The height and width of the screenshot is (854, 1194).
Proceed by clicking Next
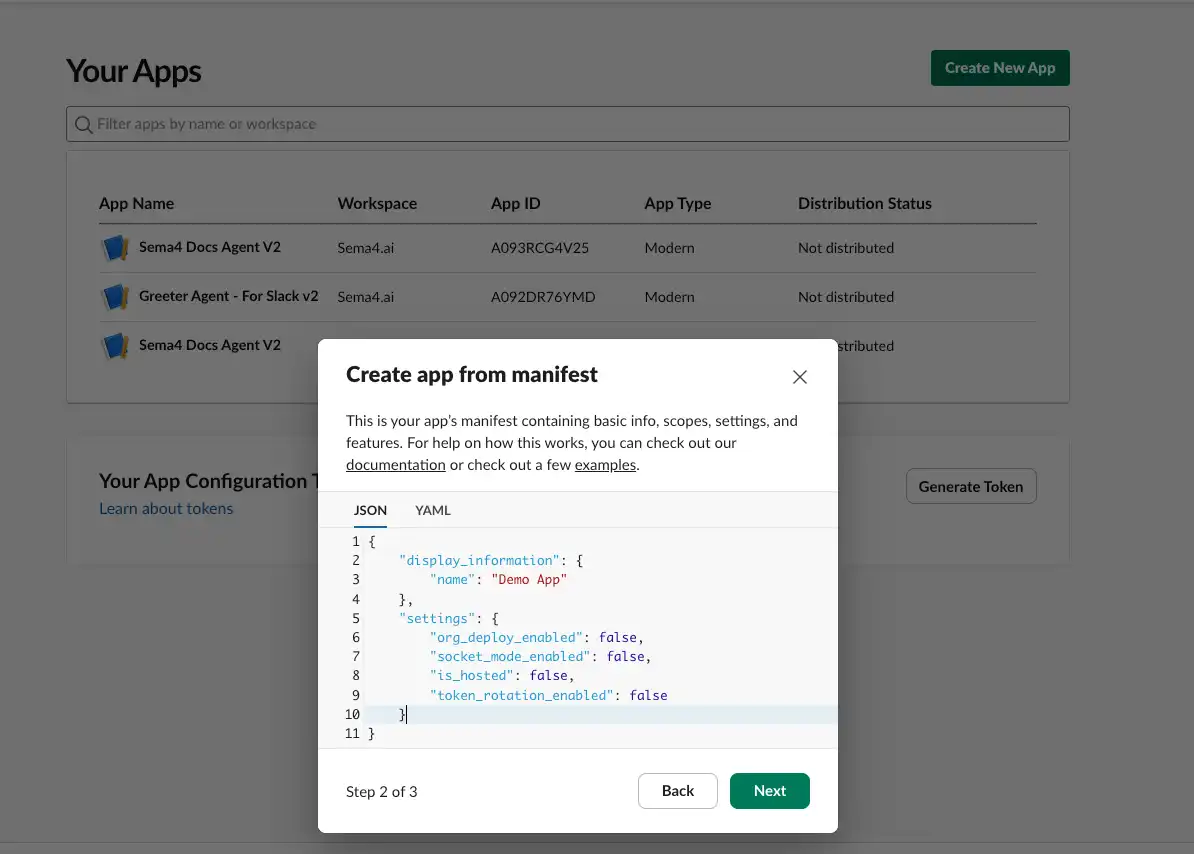769,791
